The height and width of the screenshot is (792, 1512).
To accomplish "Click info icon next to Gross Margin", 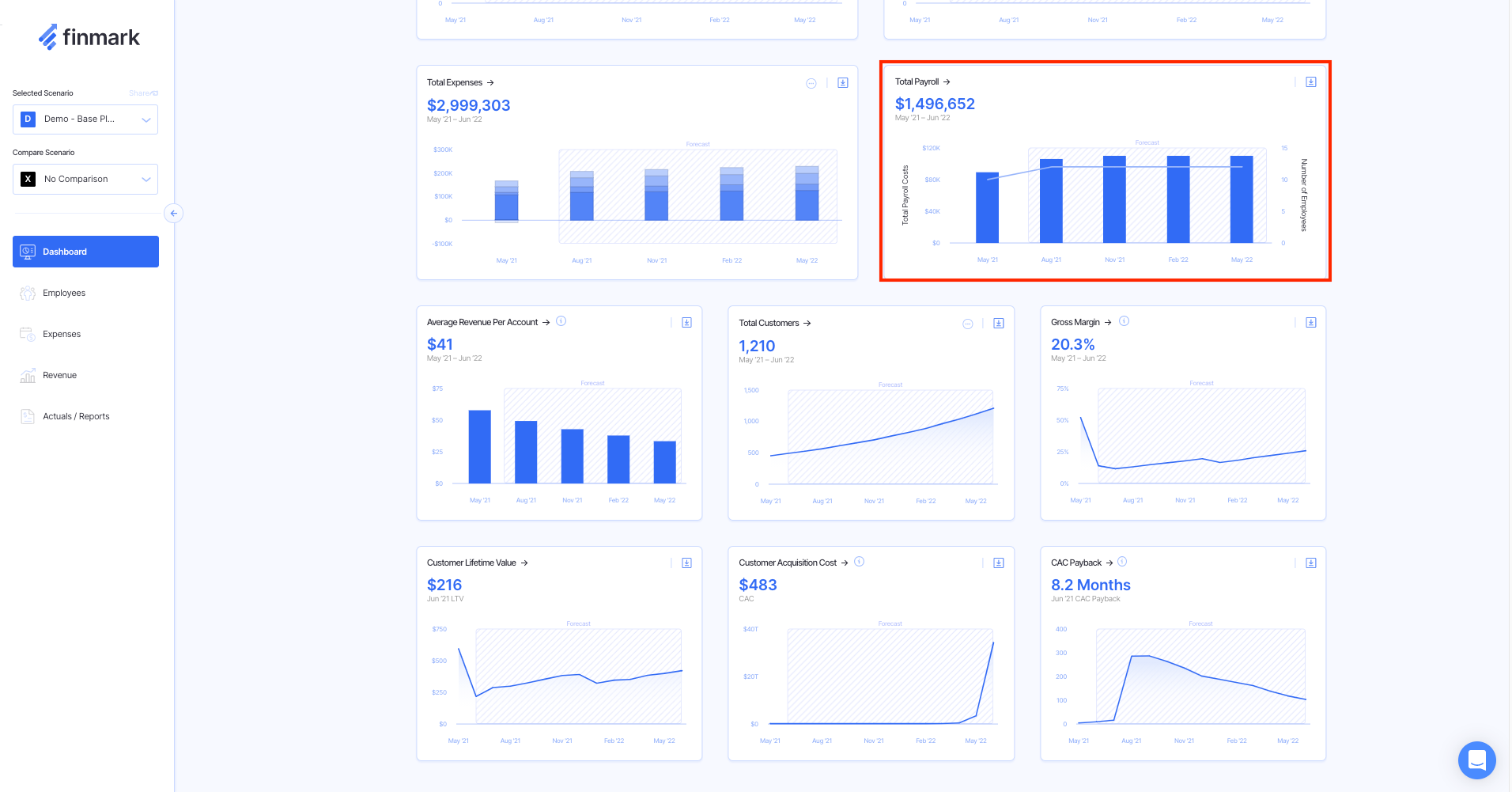I will pyautogui.click(x=1124, y=321).
